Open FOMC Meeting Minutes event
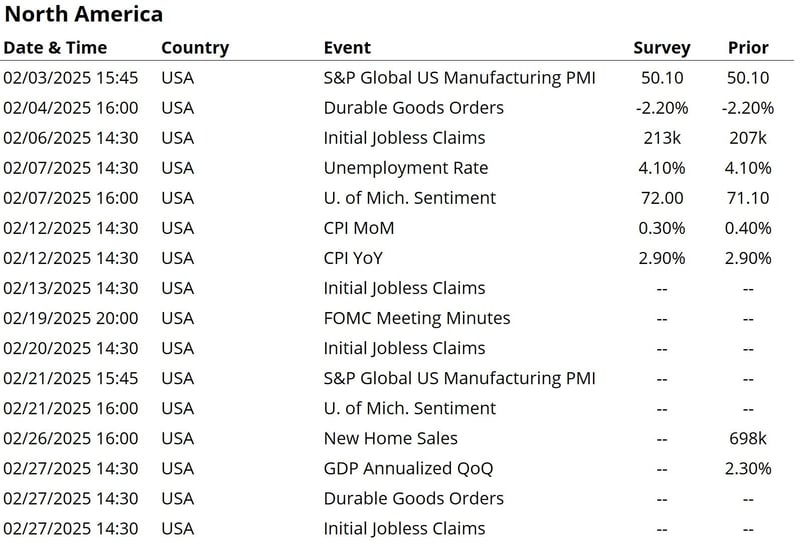 [417, 318]
